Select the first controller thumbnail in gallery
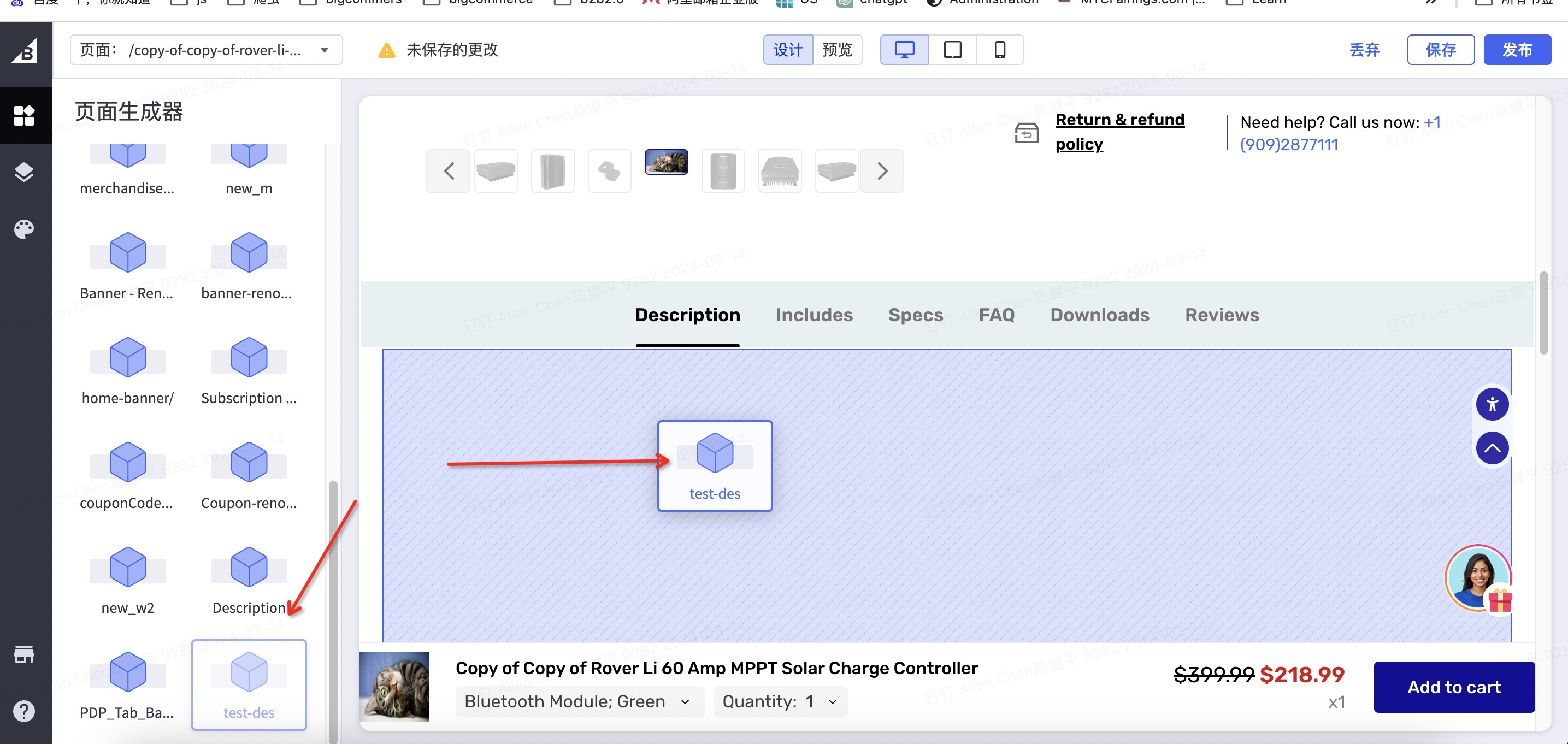This screenshot has height=744, width=1568. 496,171
